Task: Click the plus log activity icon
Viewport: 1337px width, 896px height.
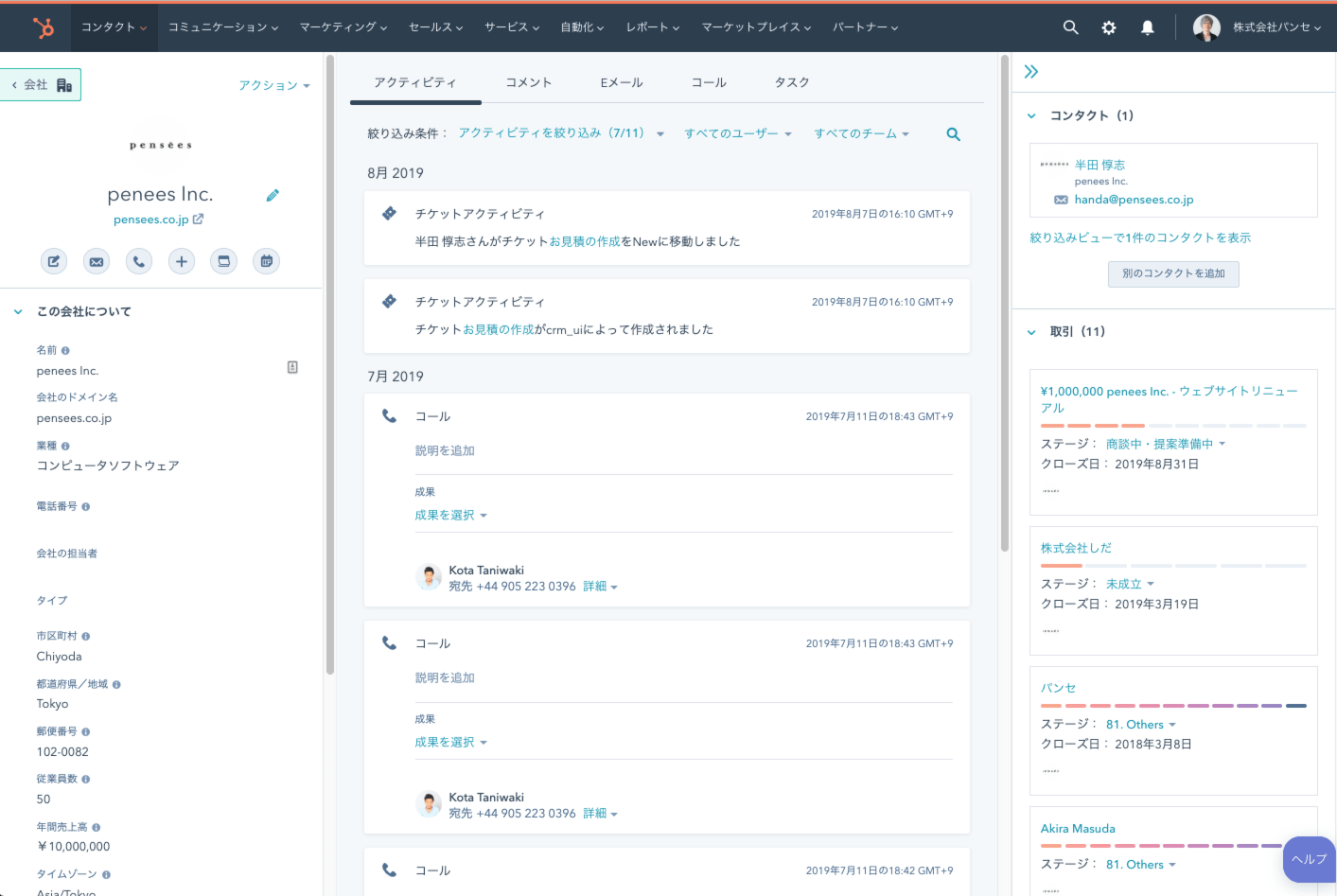Action: (x=182, y=261)
